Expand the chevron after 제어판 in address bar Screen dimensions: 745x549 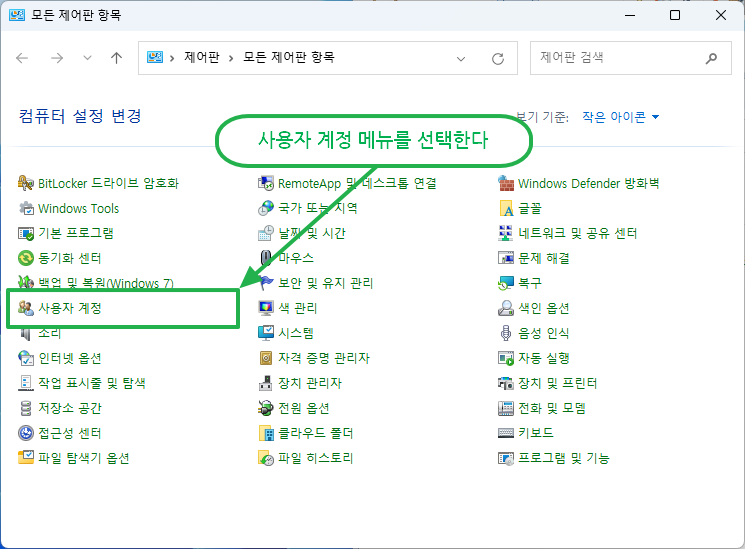(231, 58)
